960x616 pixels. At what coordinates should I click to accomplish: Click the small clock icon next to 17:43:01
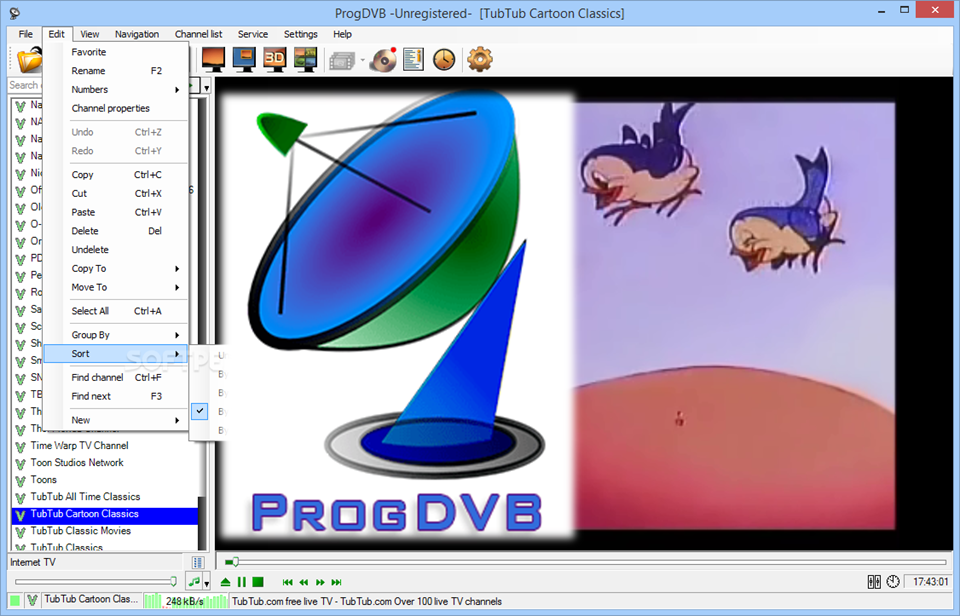893,581
